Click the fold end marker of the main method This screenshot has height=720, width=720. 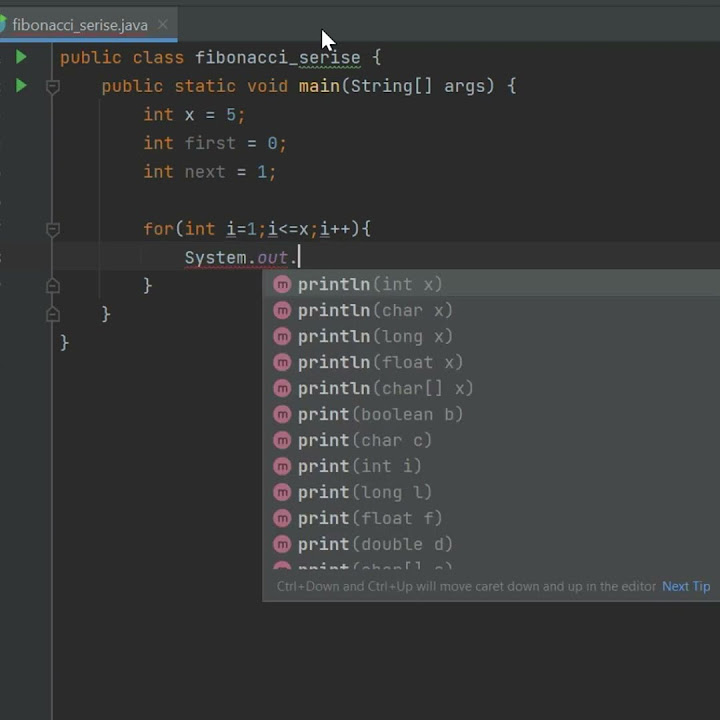click(x=53, y=314)
